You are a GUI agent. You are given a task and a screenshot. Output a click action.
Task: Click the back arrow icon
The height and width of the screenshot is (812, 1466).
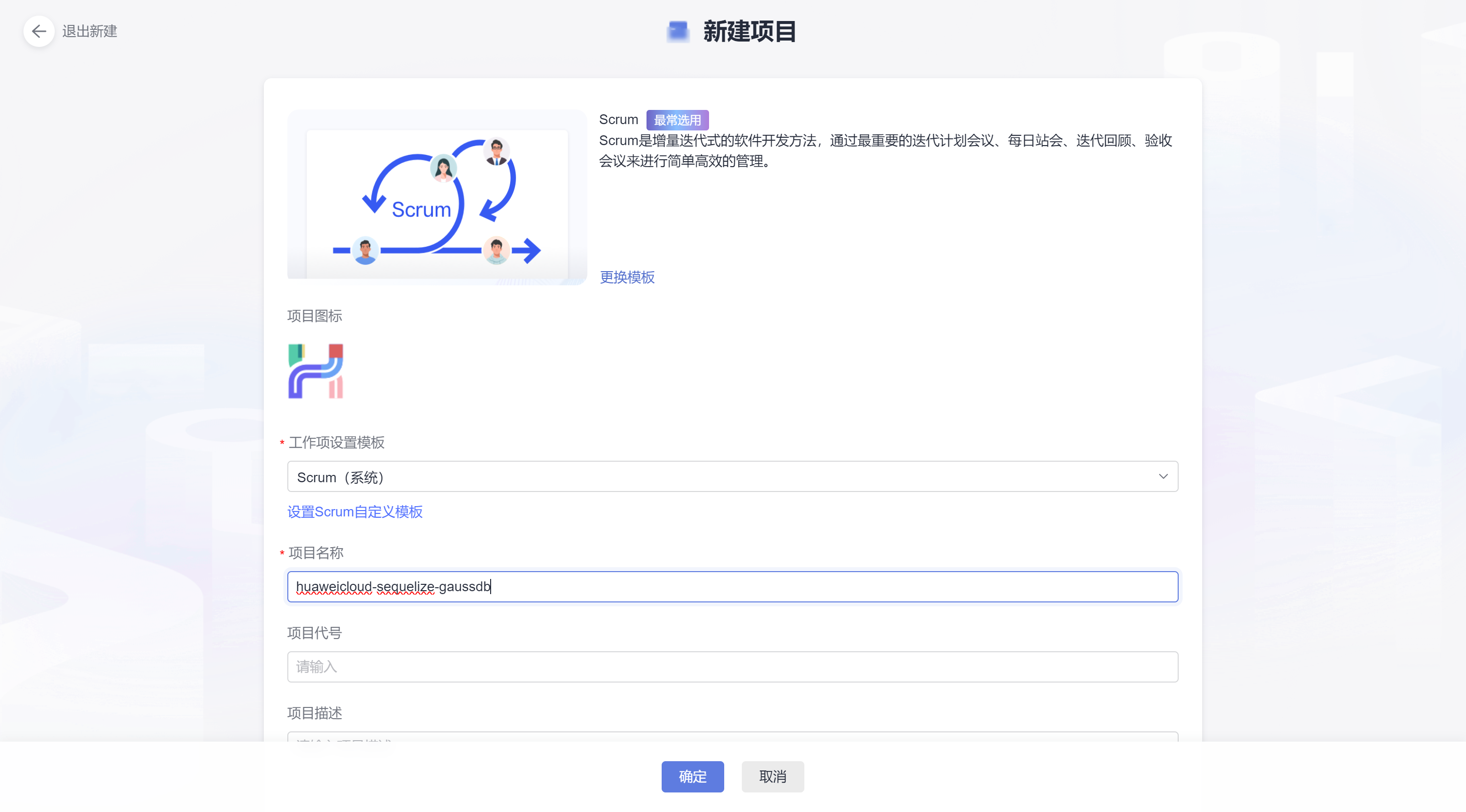coord(39,31)
